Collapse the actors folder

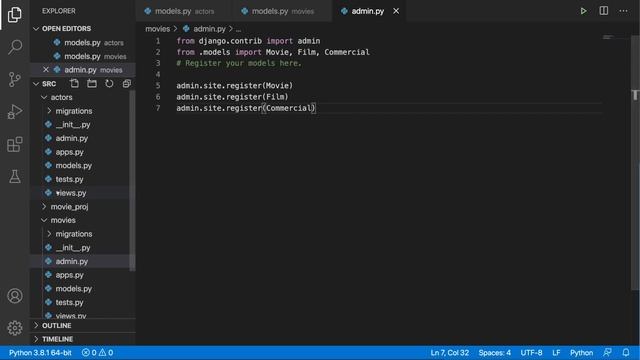(x=82, y=97)
